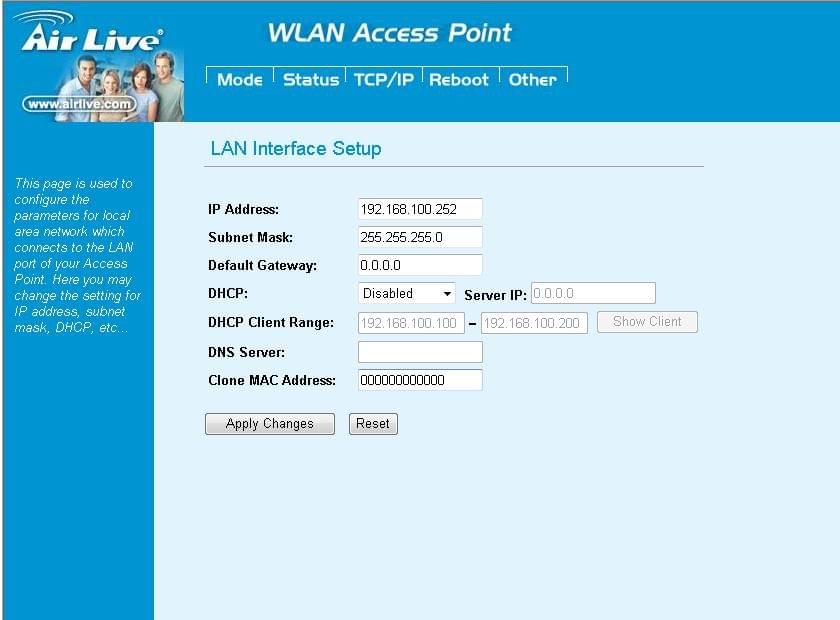Screen dimensions: 840x620
Task: Click the Default Gateway text box
Action: pos(420,265)
